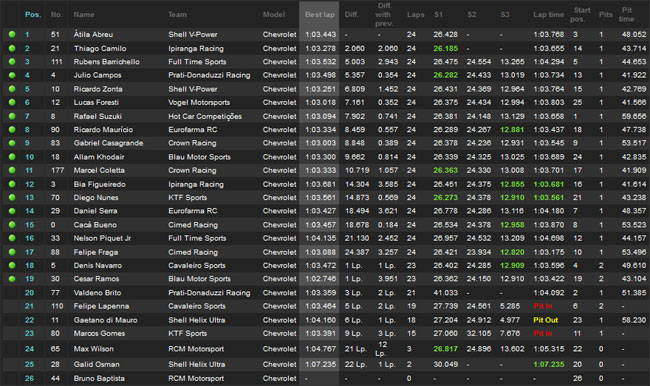Click the Lap time column header

(548, 15)
